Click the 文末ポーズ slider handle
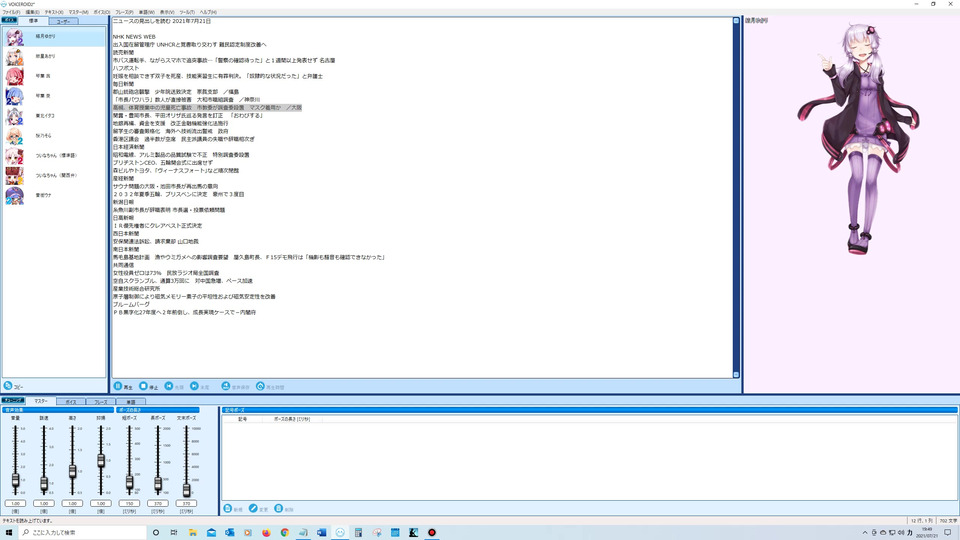 click(186, 489)
